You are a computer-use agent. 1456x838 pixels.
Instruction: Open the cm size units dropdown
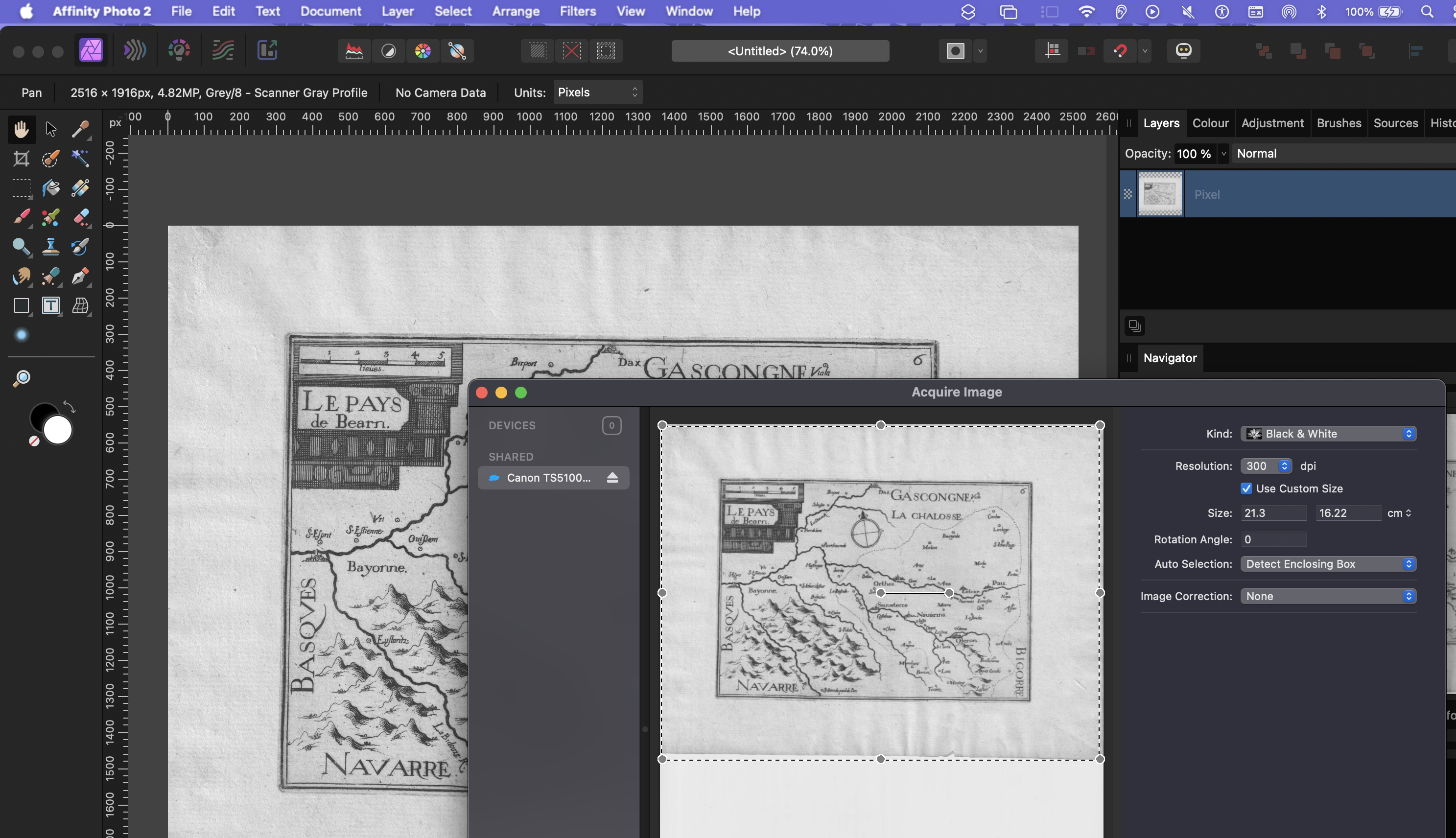(1399, 513)
